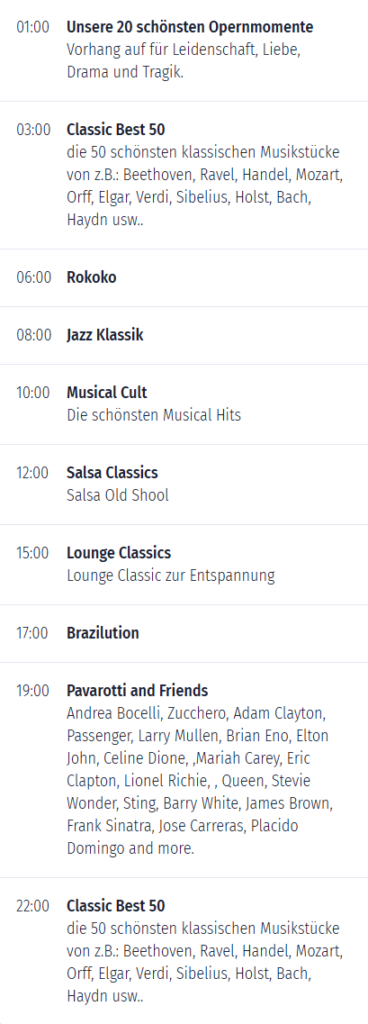Open Lounge Classics program
The height and width of the screenshot is (1024, 368).
point(119,554)
